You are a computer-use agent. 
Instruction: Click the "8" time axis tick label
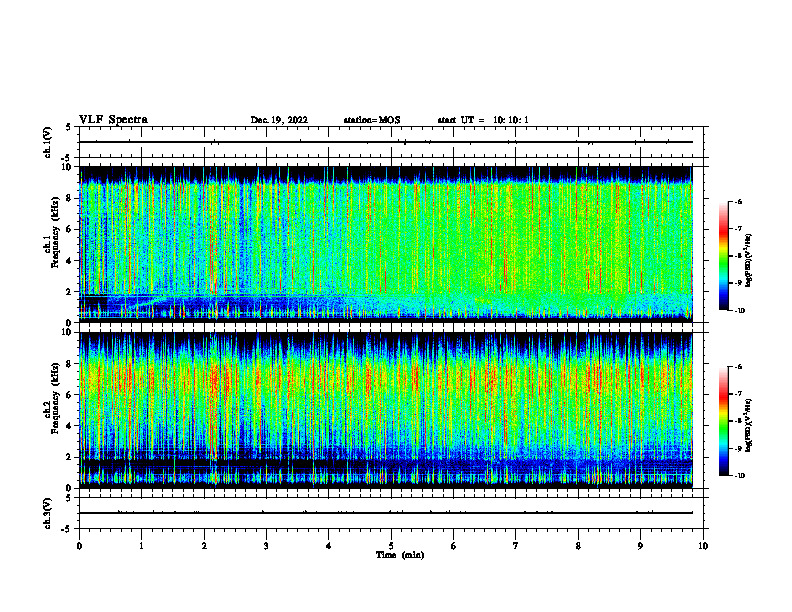tap(578, 546)
